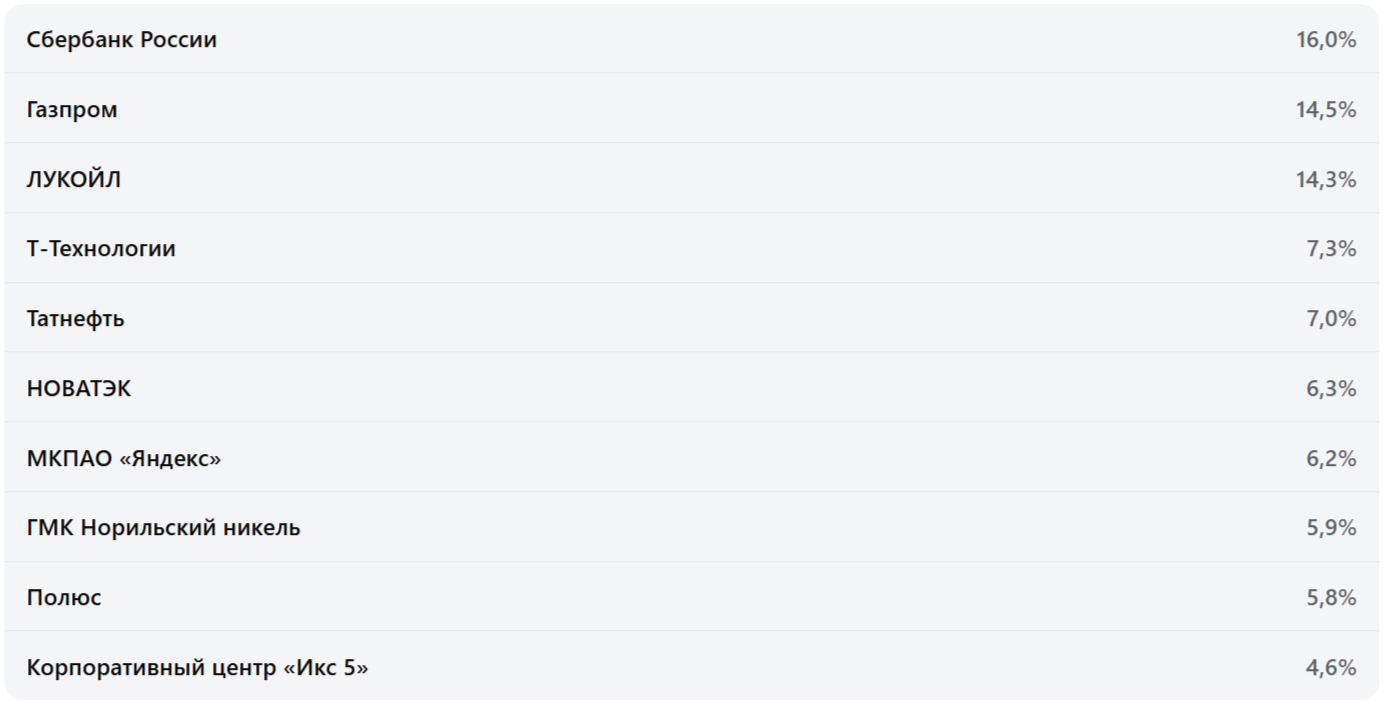Click the 16,0% share value
This screenshot has height=701, width=1383.
pos(1326,40)
